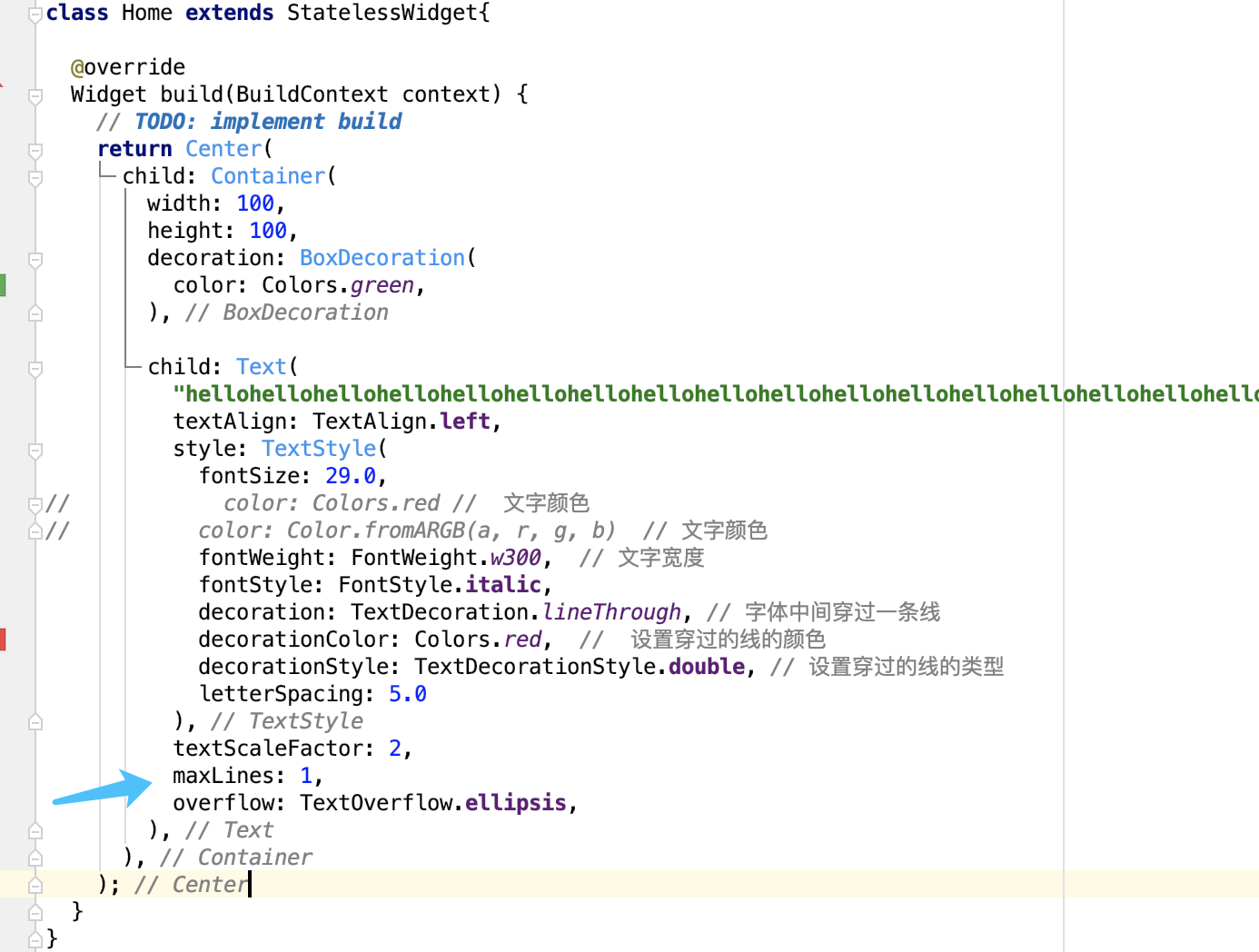Click fold end marker at // Text line
This screenshot has height=952, width=1259.
click(x=35, y=830)
